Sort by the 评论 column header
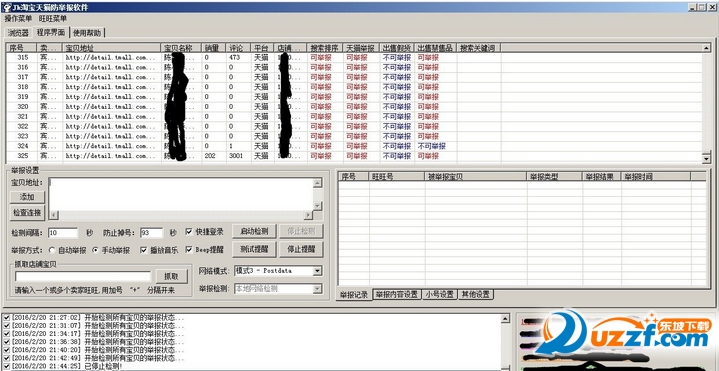This screenshot has width=719, height=371. coord(239,48)
